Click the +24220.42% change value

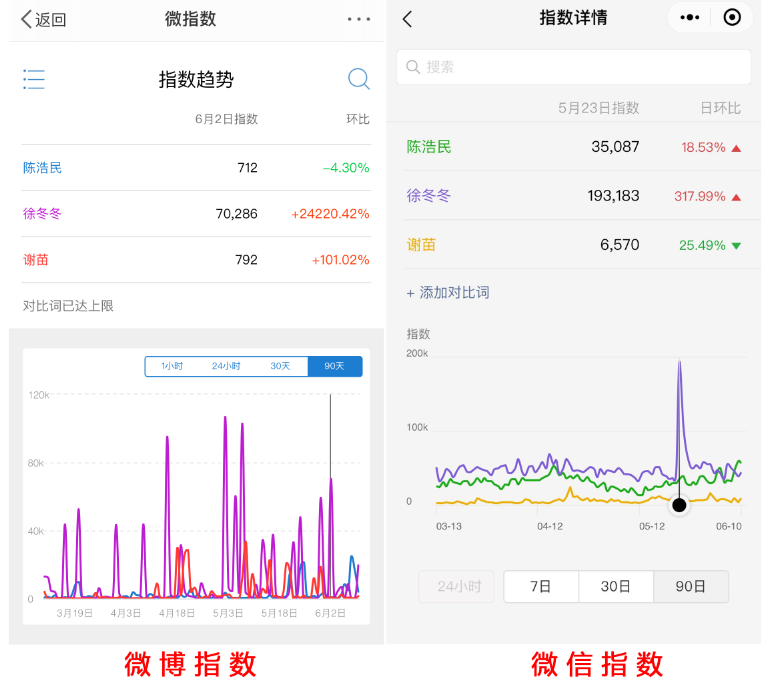(x=330, y=214)
